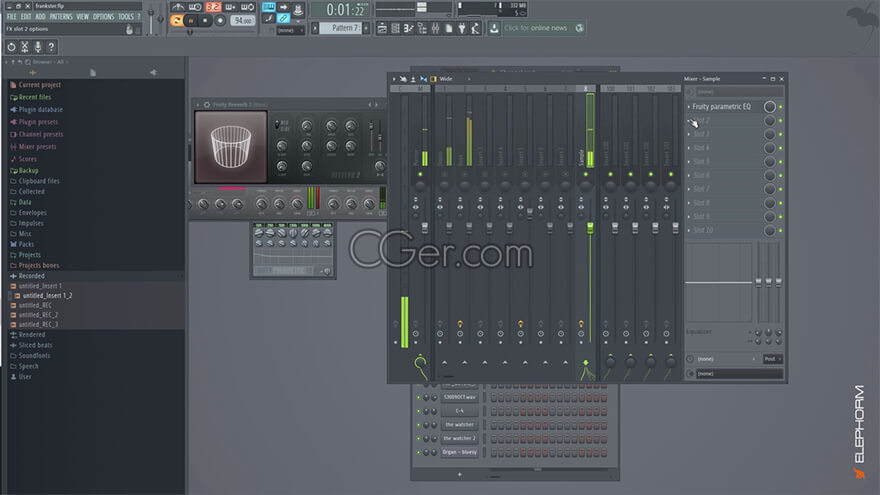Mute the Master mixer track green light
The height and width of the screenshot is (495, 880).
(x=420, y=175)
